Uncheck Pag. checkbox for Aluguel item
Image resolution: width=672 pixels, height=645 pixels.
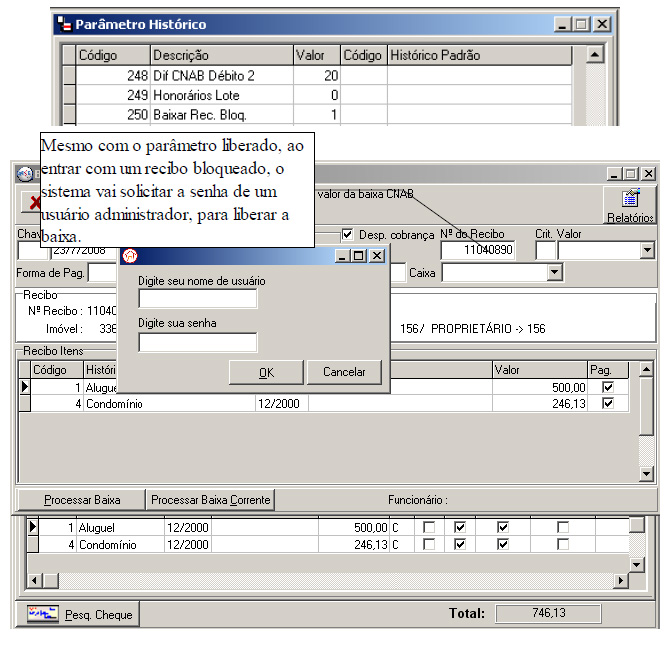click(x=607, y=386)
